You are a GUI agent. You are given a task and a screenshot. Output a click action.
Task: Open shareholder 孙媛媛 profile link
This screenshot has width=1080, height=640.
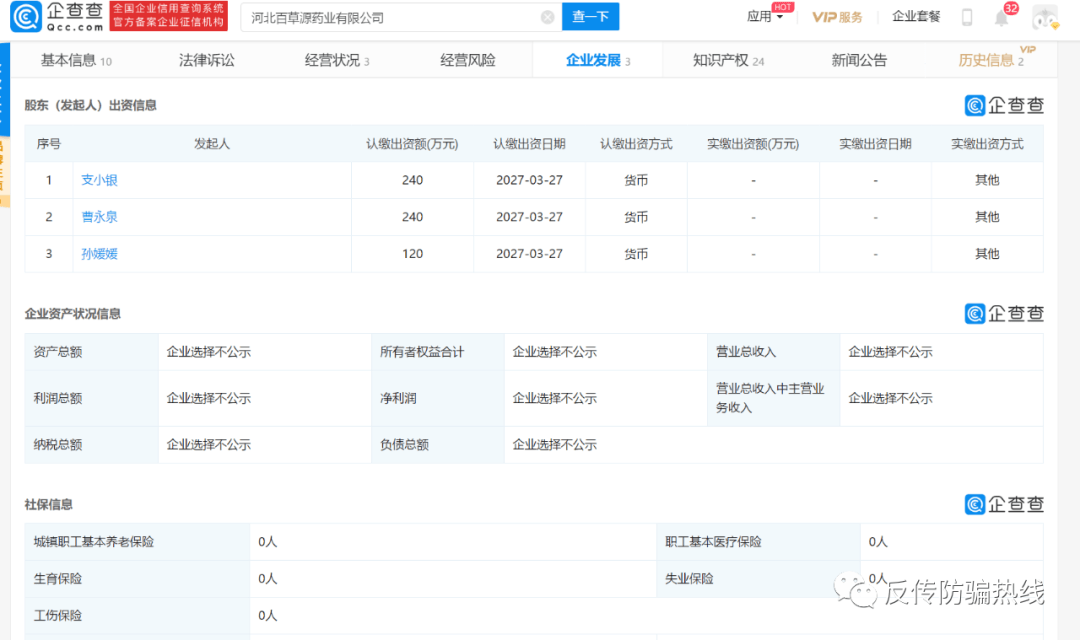click(x=99, y=254)
